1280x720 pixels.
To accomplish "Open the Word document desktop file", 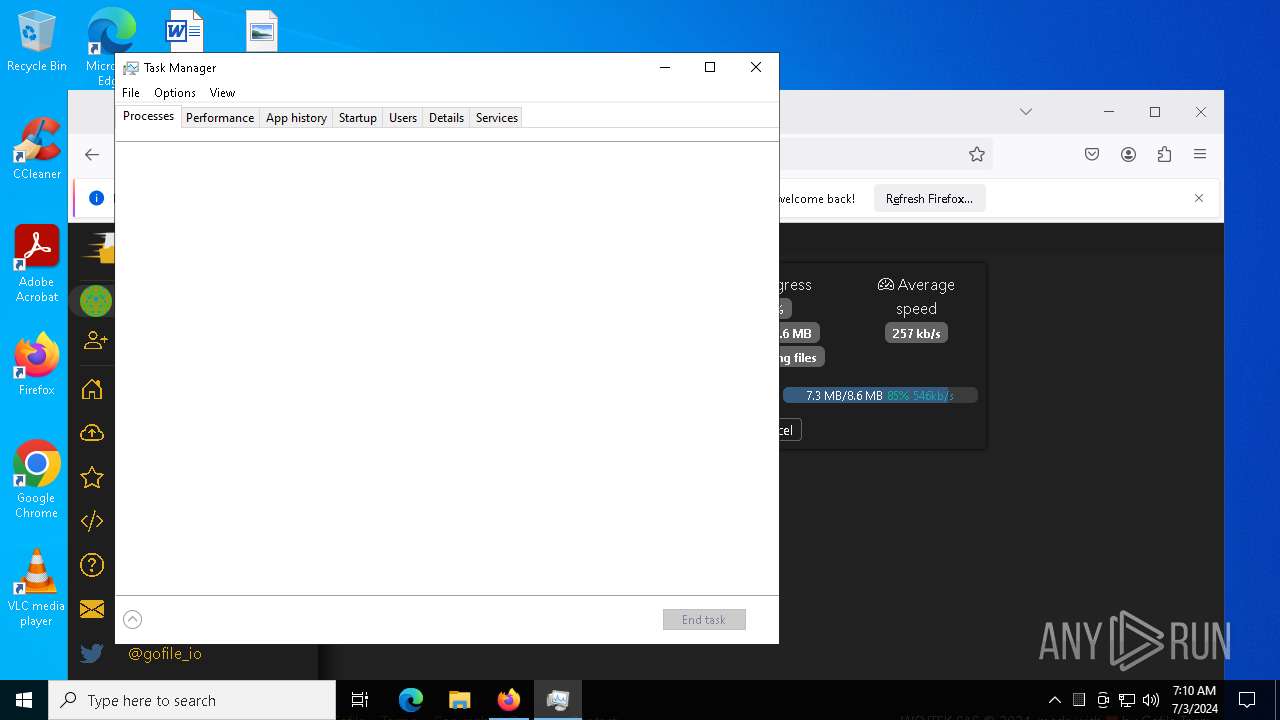I will [184, 30].
